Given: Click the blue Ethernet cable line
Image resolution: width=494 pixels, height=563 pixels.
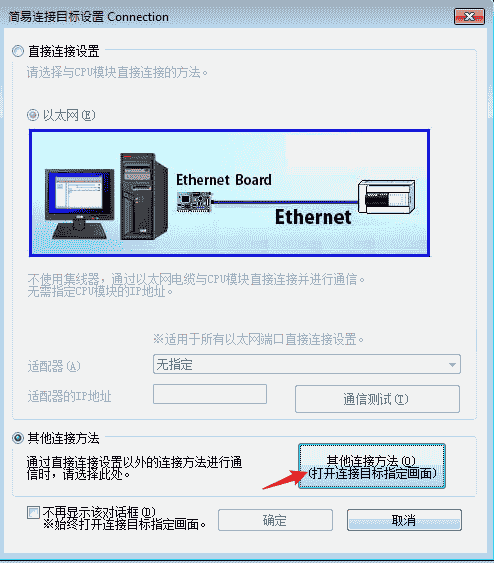Looking at the screenshot, I should point(286,202).
